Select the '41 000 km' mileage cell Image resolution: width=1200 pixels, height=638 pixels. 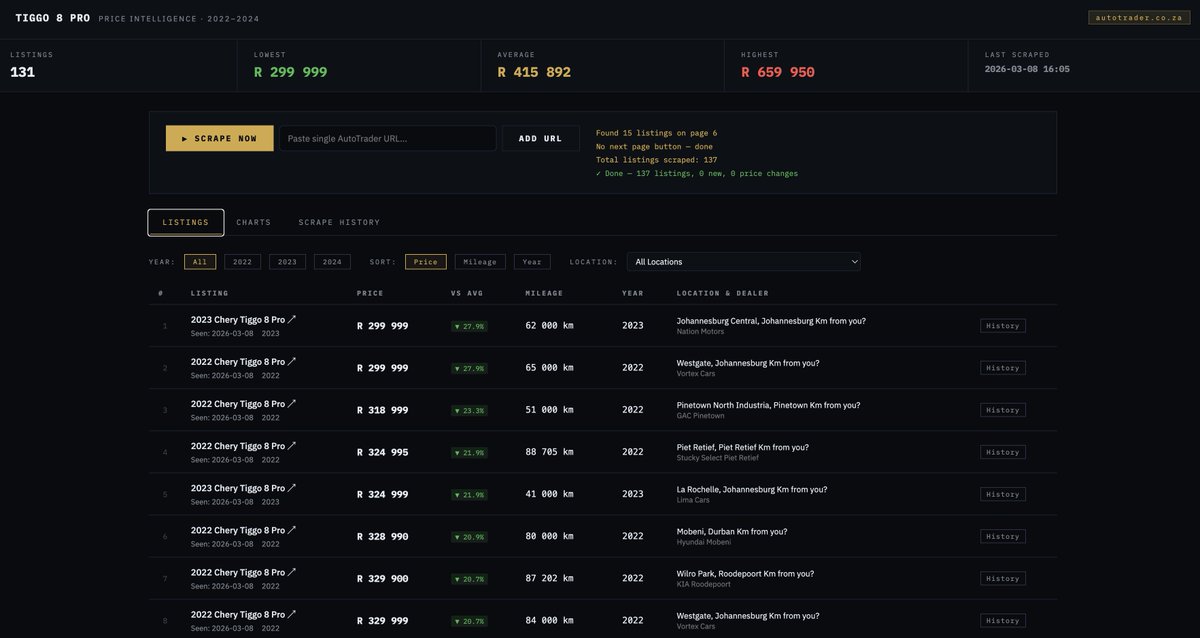(x=550, y=494)
